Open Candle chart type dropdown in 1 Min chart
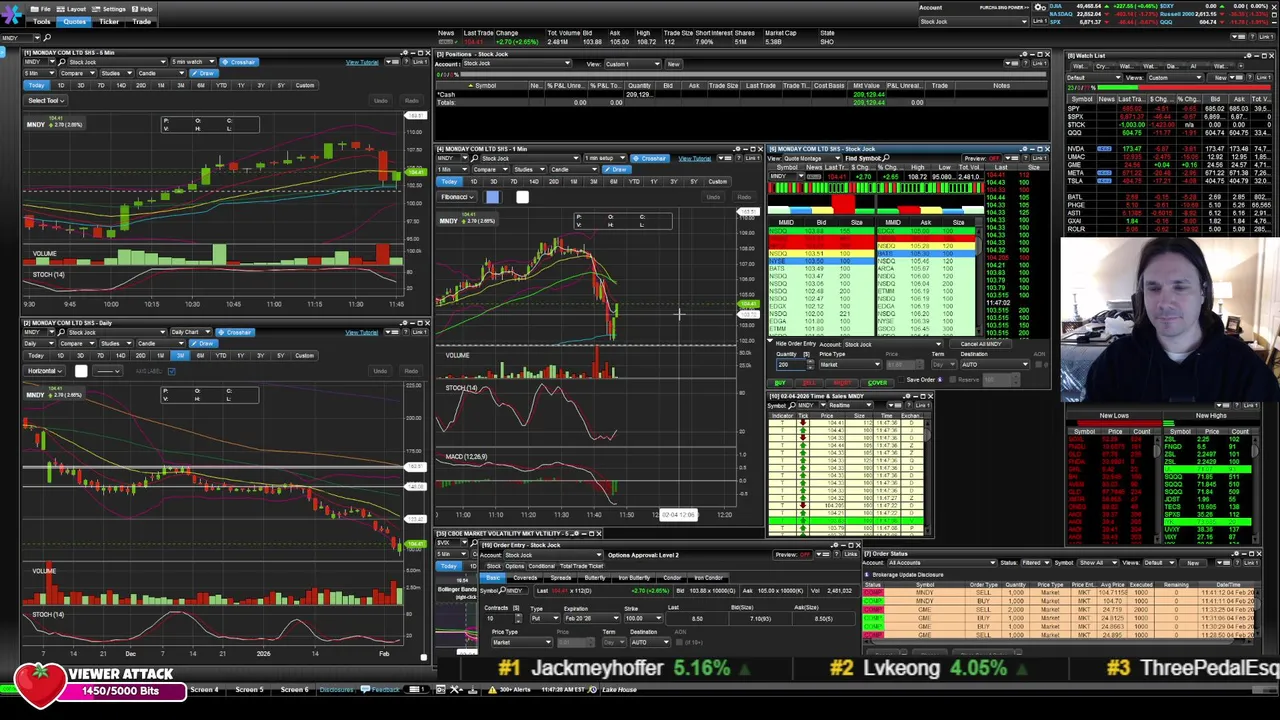 pyautogui.click(x=572, y=169)
